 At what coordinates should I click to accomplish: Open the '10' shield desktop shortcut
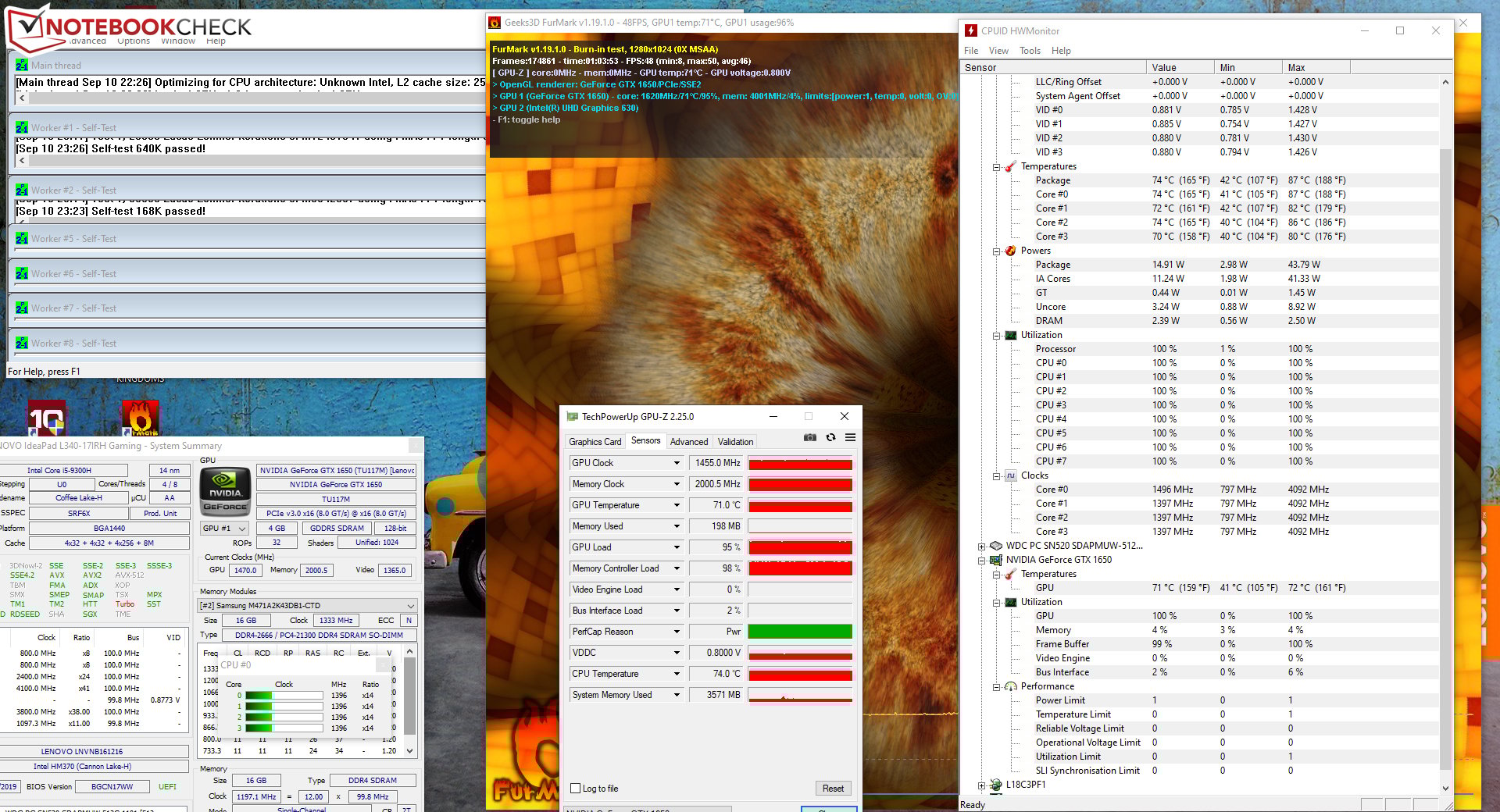pyautogui.click(x=46, y=418)
